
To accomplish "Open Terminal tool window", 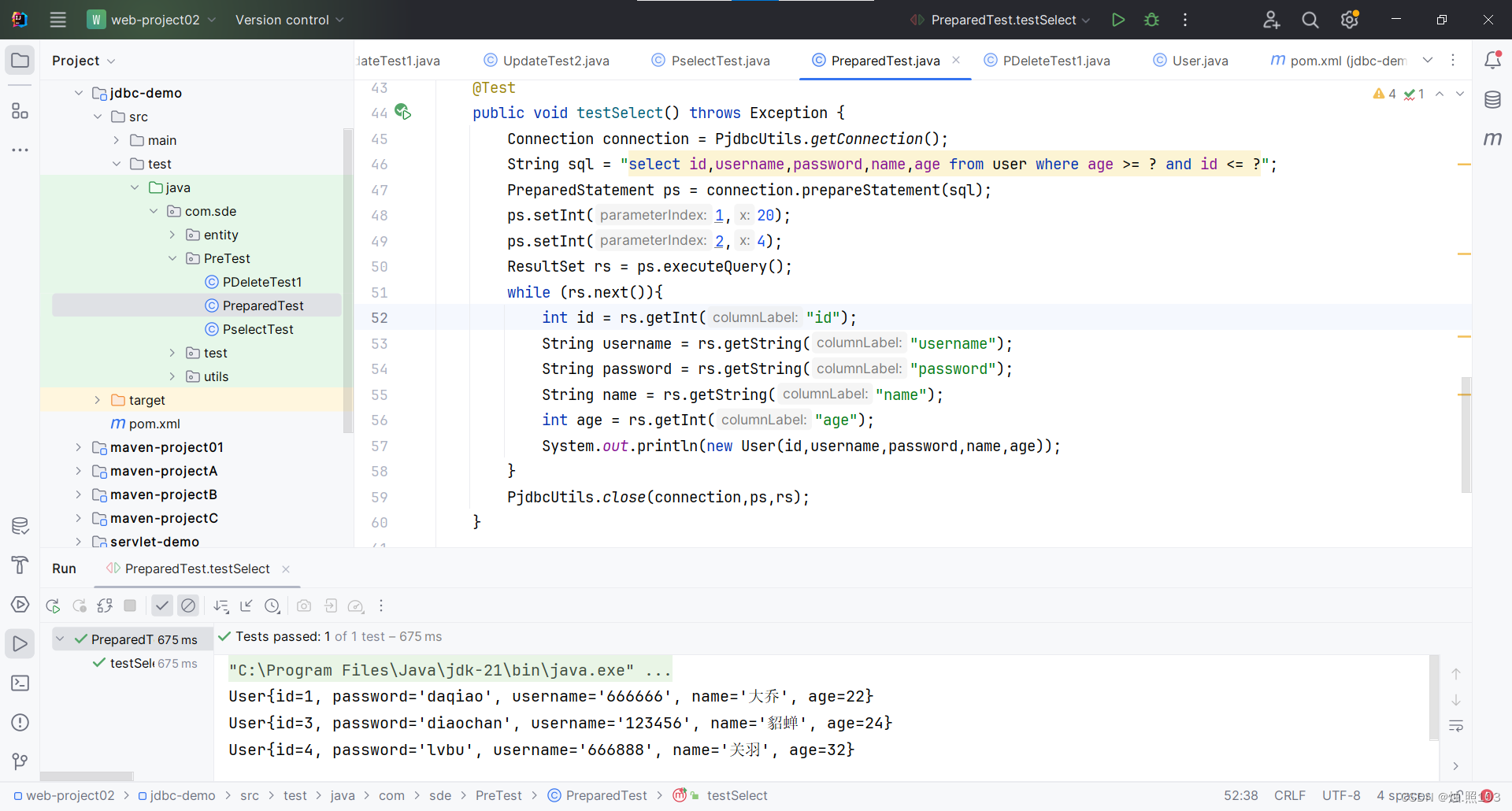I will tap(20, 683).
